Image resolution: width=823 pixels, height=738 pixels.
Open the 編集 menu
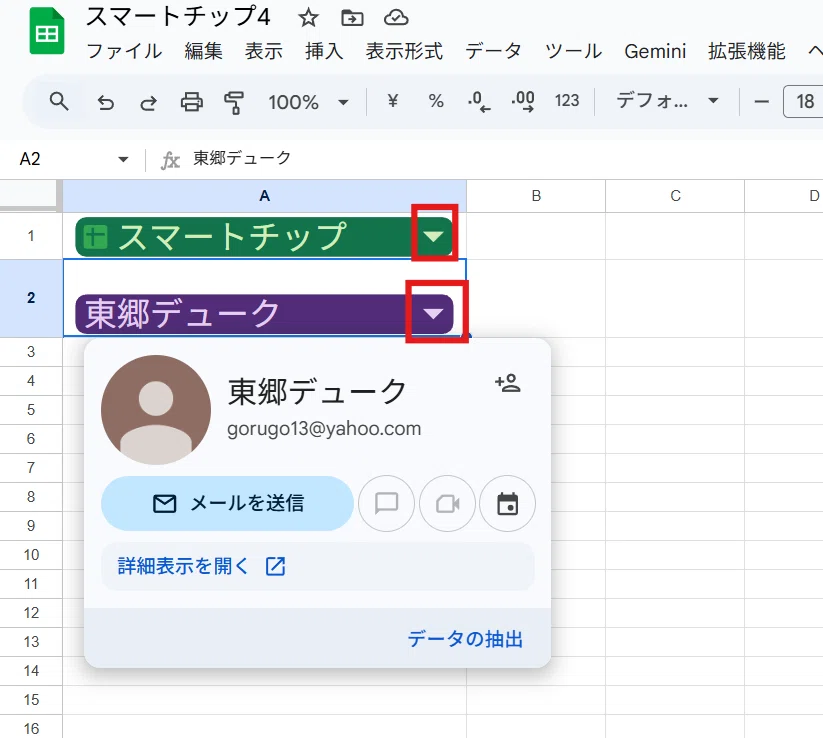[x=204, y=51]
